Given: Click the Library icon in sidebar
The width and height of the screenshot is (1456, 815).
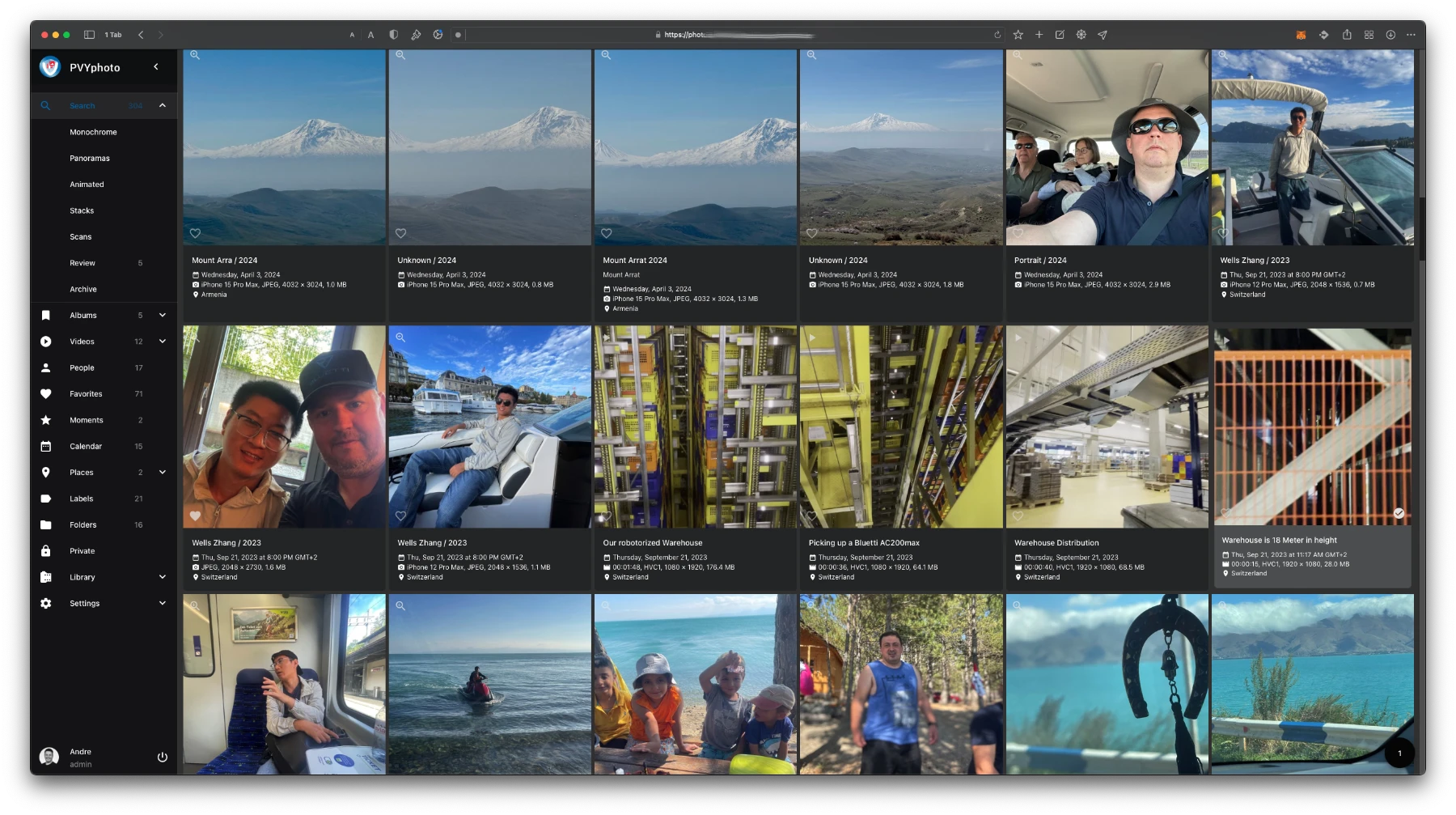Looking at the screenshot, I should [46, 577].
